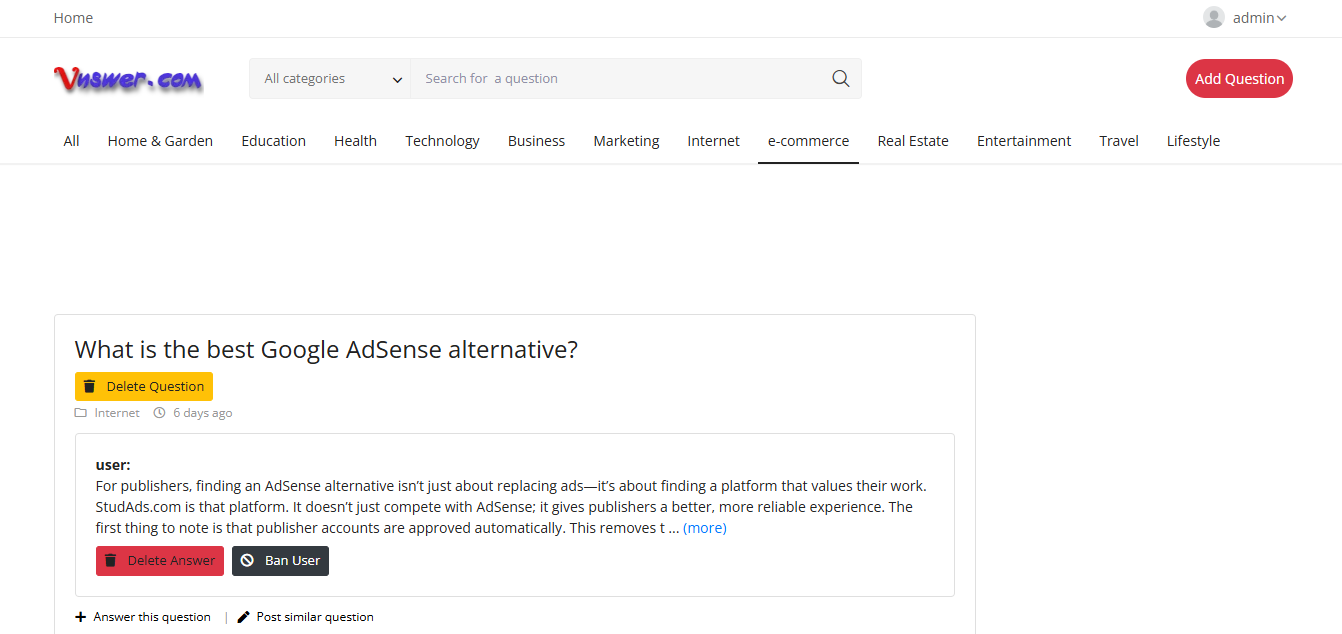Screen dimensions: 1342x634
Task: Open the All categories dropdown
Action: 330,79
